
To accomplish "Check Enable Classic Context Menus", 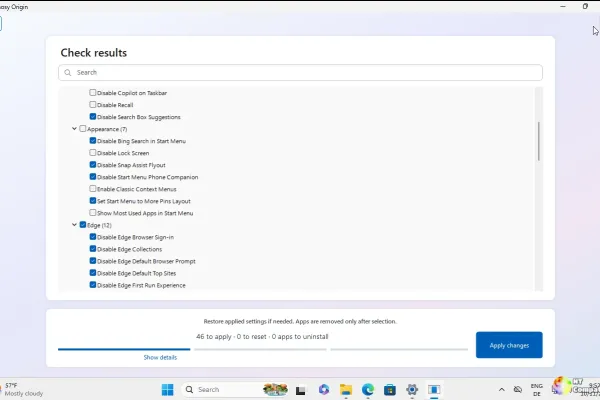I will click(93, 189).
